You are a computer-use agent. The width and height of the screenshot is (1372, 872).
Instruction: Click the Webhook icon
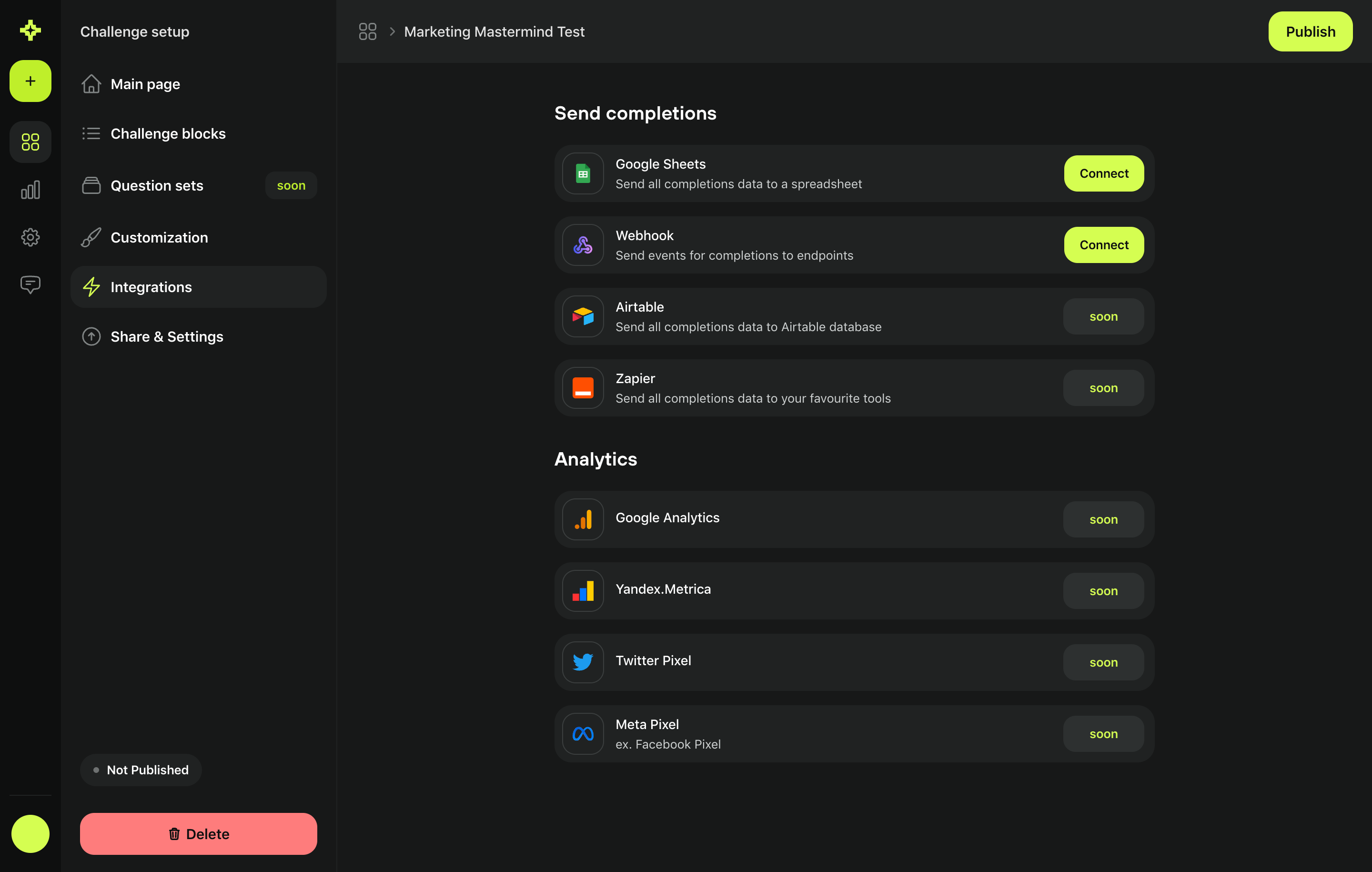click(x=583, y=245)
